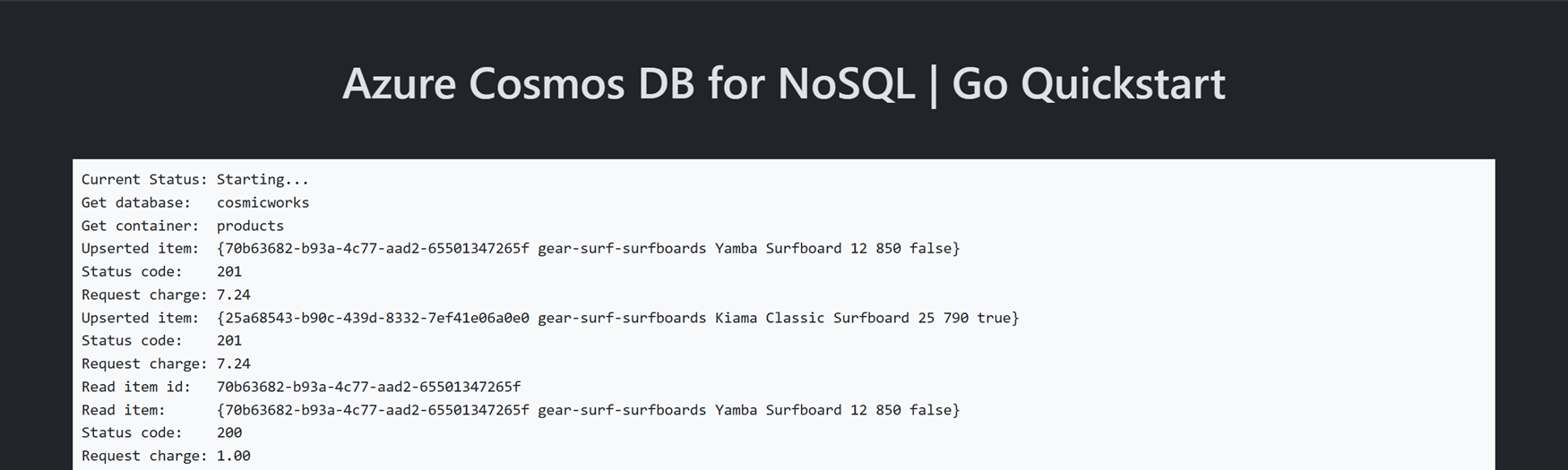
Task: Click the first 7.24 request charge value
Action: [233, 295]
